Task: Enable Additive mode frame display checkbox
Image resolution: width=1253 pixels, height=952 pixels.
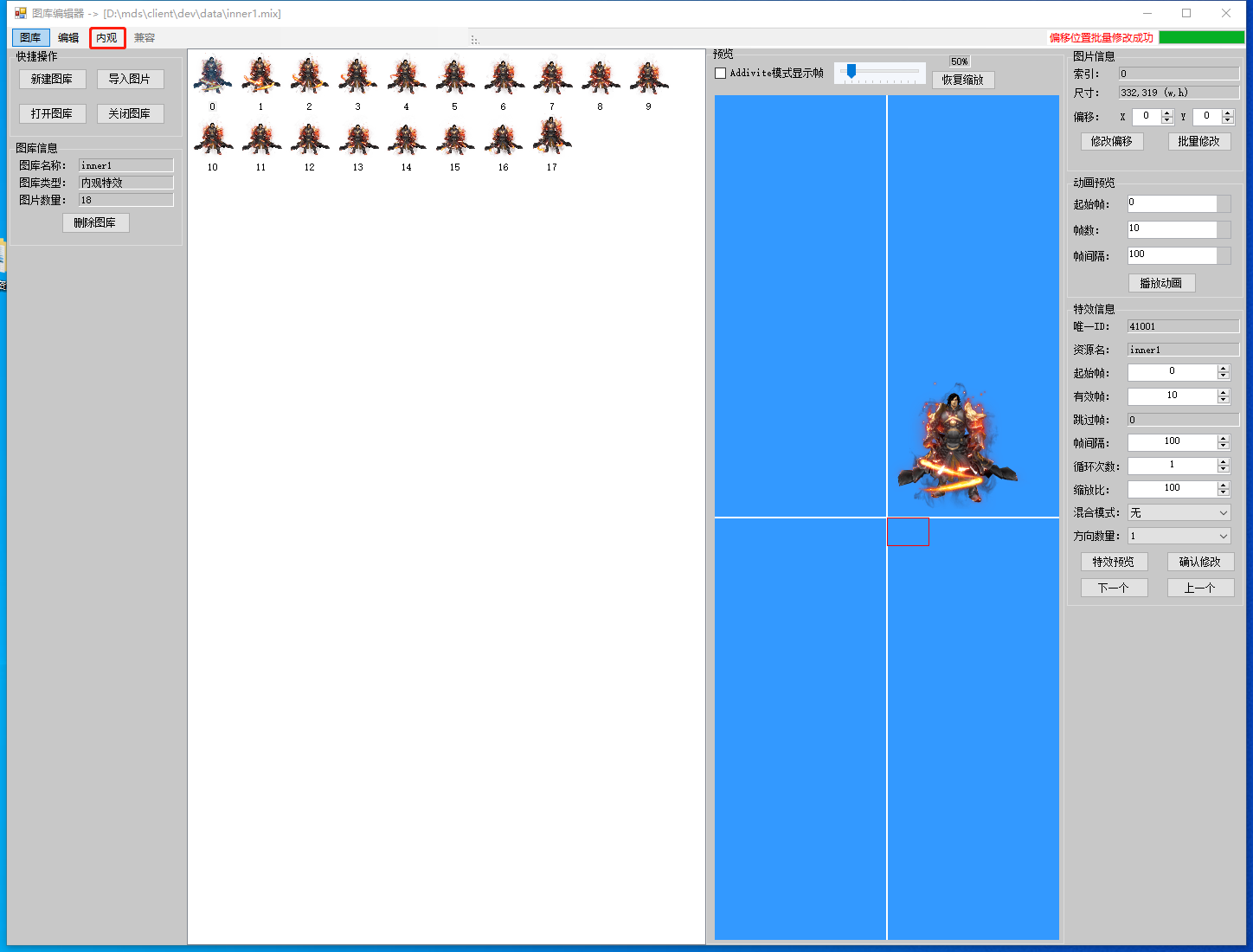Action: click(721, 74)
